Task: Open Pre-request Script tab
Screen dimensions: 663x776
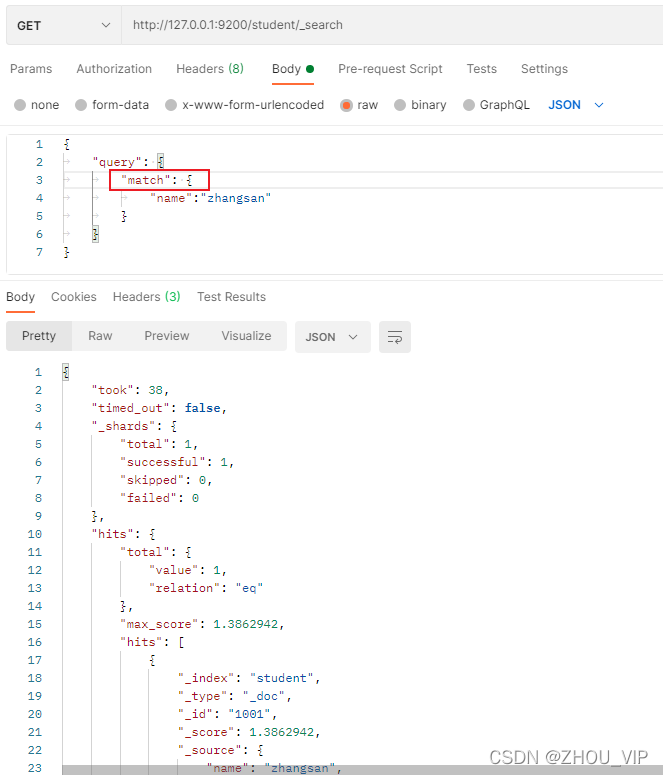Action: tap(390, 69)
